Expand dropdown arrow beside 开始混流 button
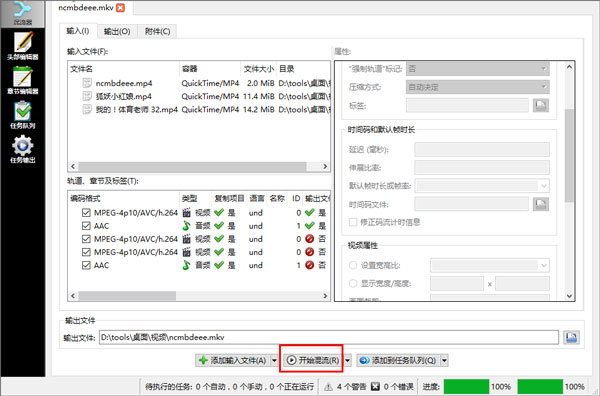This screenshot has height=396, width=600. [348, 360]
